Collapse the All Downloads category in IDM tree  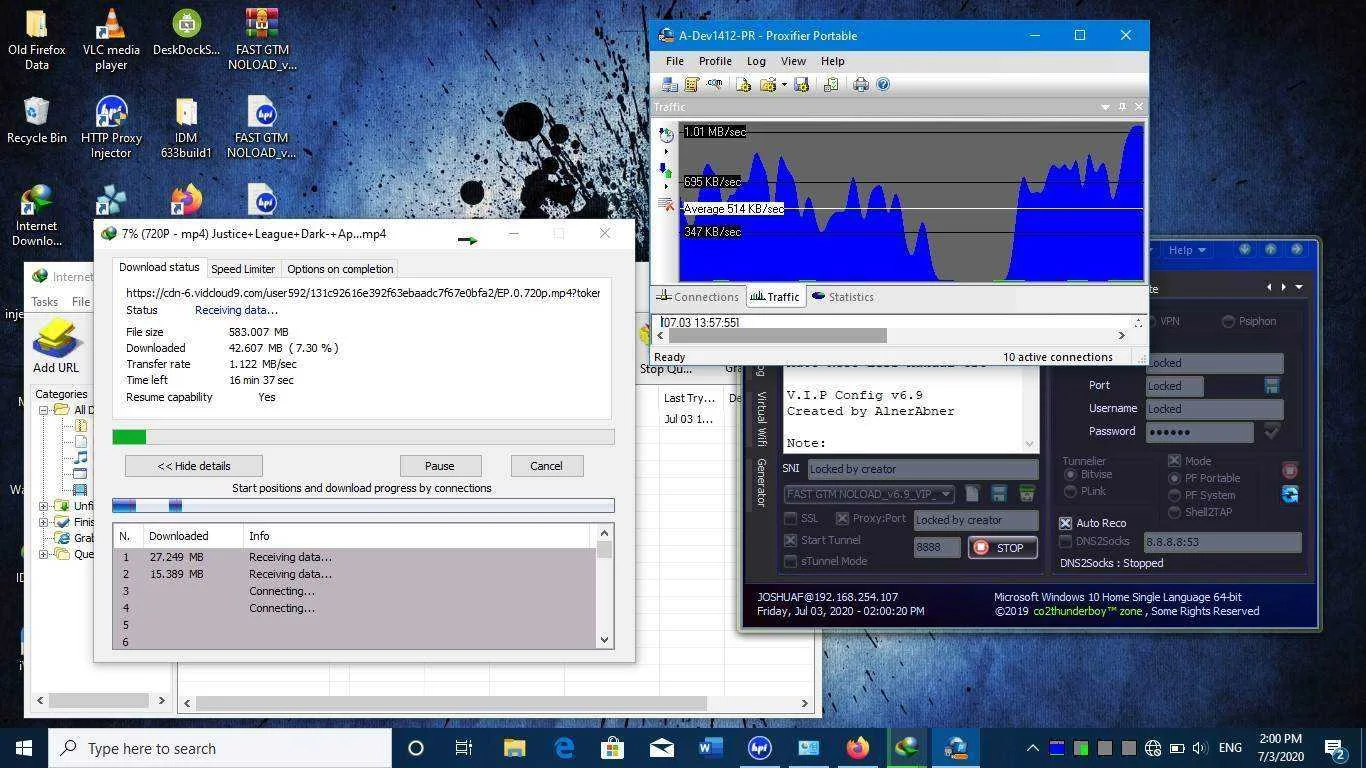43,410
